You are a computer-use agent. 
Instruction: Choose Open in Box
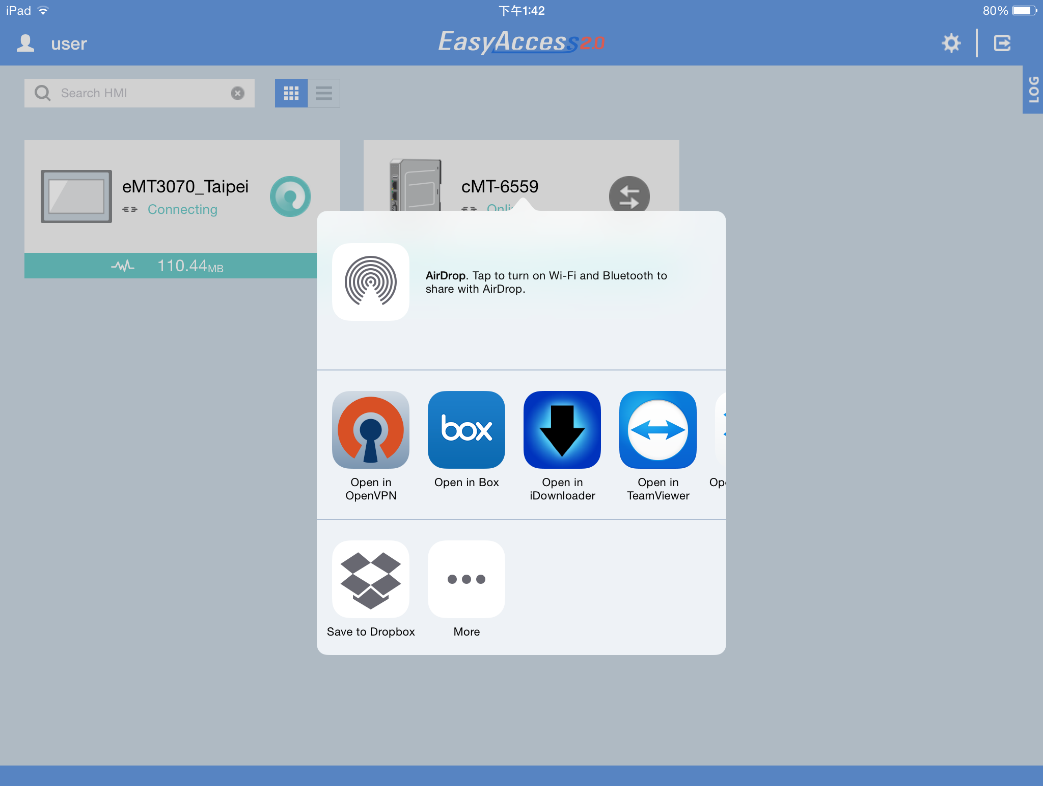[x=466, y=430]
